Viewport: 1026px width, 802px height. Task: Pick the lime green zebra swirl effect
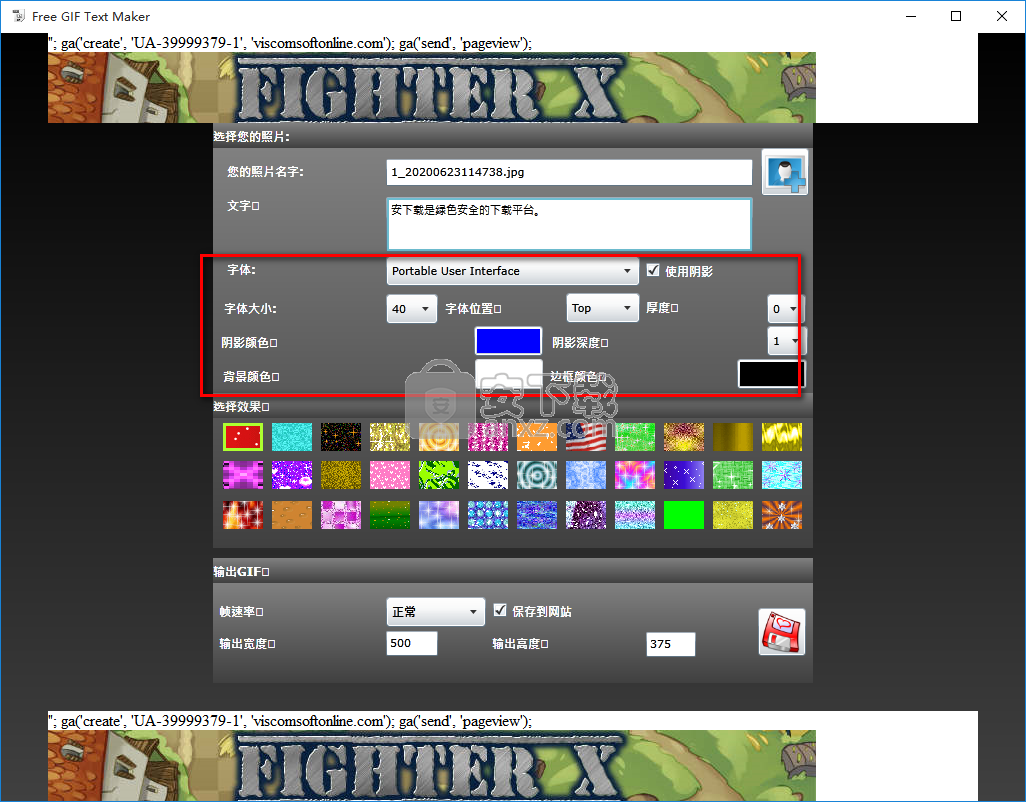tap(439, 476)
